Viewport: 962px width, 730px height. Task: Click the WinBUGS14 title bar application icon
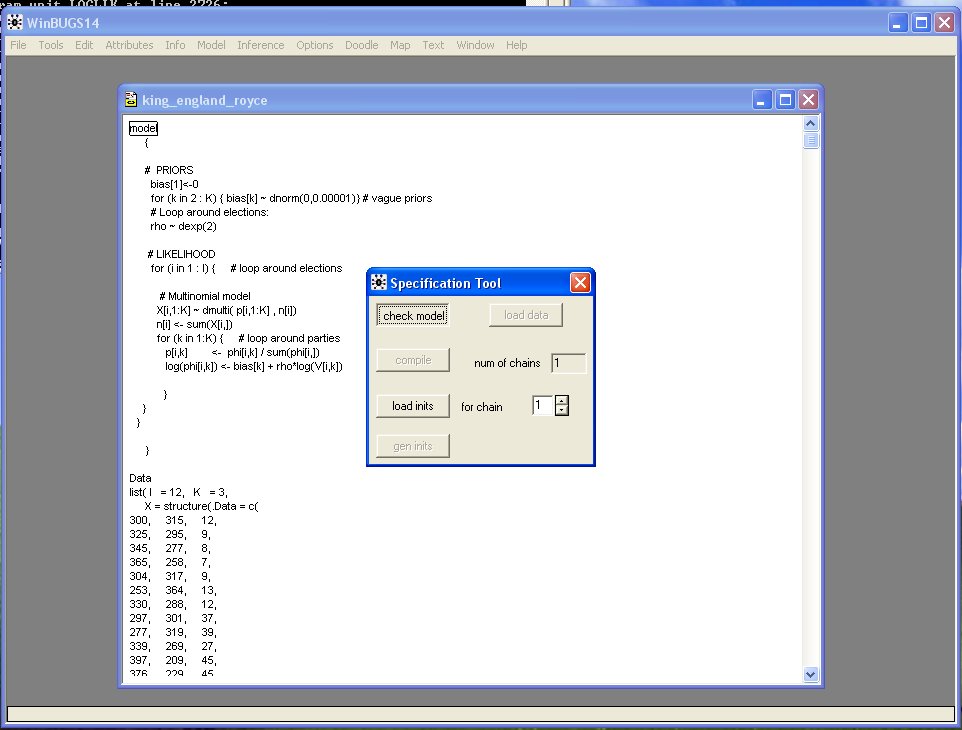coord(15,23)
